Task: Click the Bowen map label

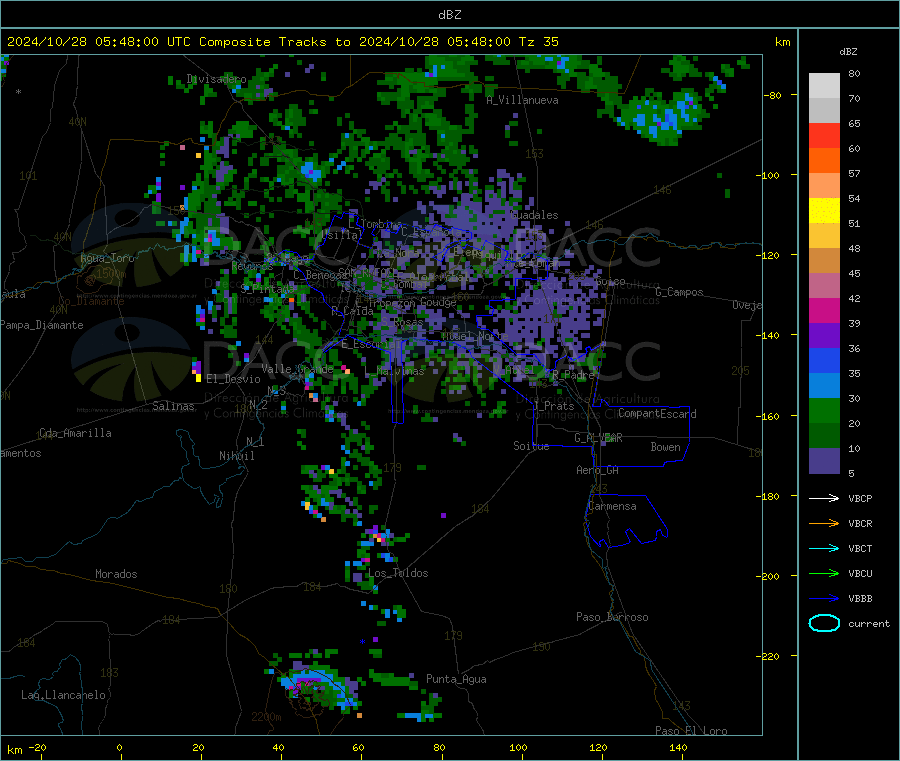Action: point(665,447)
